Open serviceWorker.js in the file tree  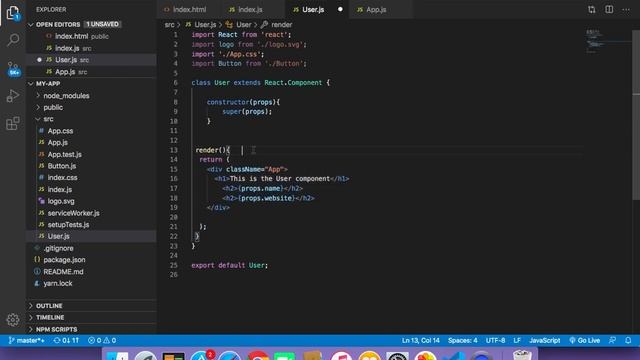coord(73,213)
